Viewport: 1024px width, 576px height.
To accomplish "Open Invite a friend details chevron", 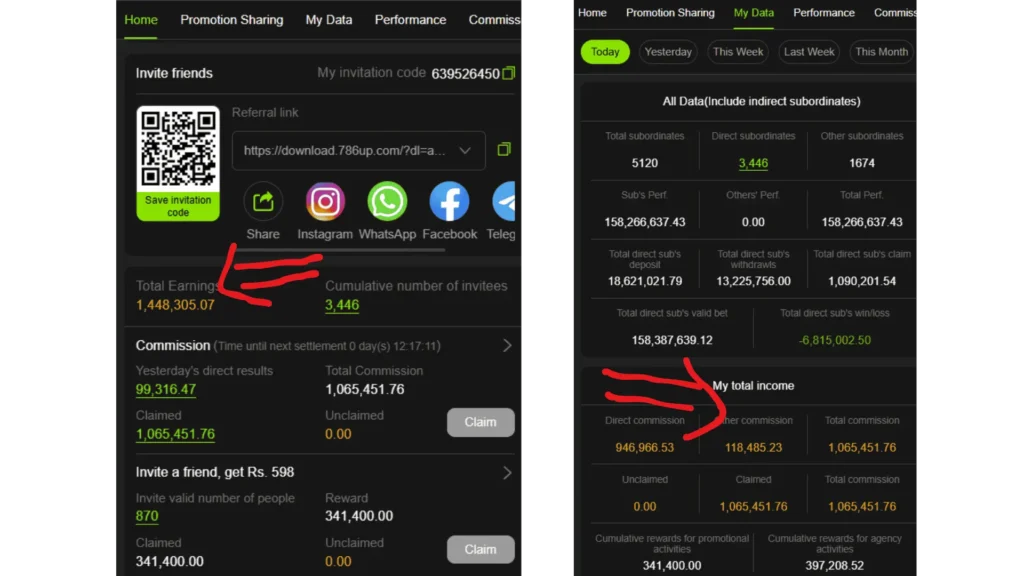I will coord(507,472).
